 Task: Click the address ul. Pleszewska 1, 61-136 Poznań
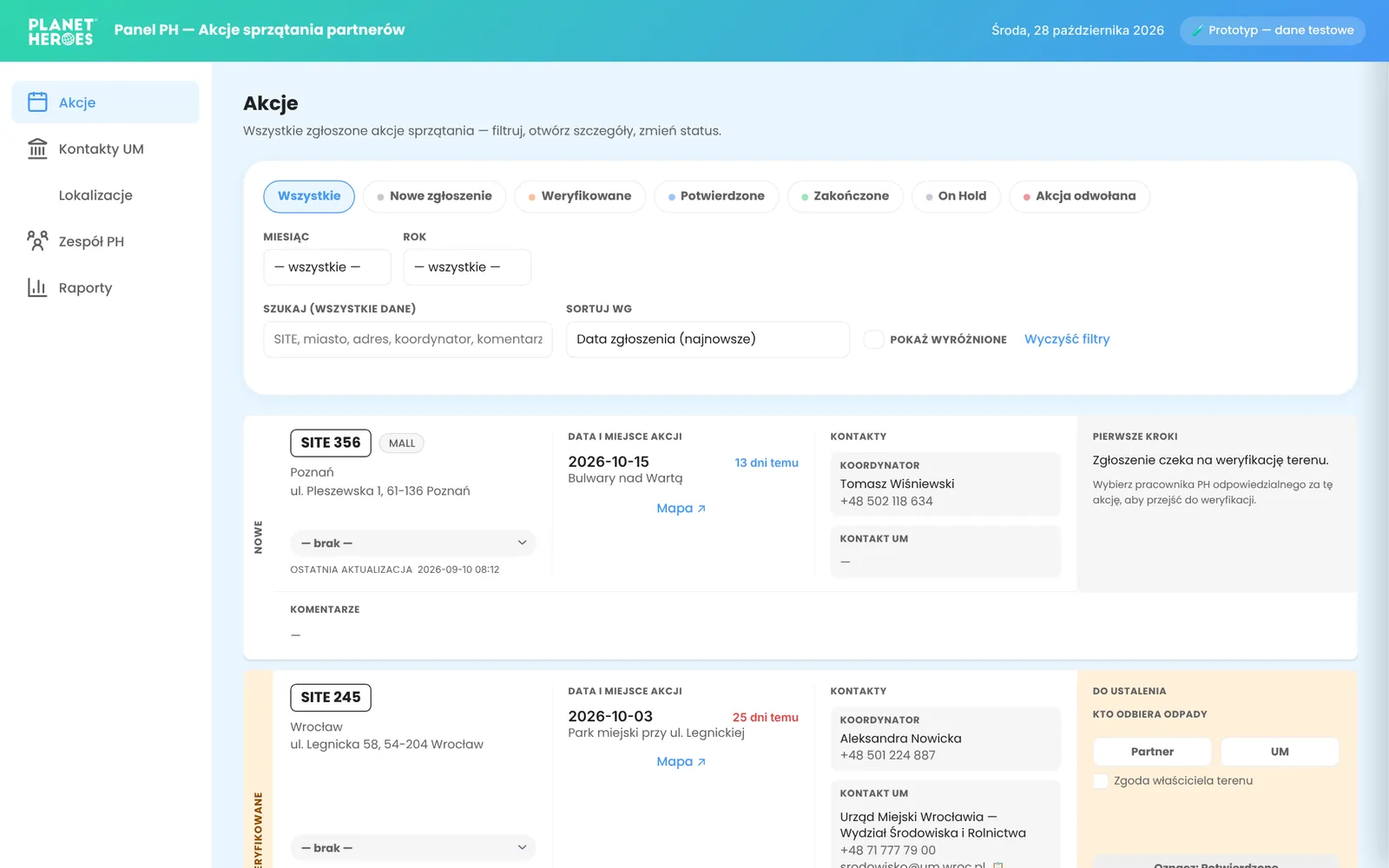coord(380,491)
